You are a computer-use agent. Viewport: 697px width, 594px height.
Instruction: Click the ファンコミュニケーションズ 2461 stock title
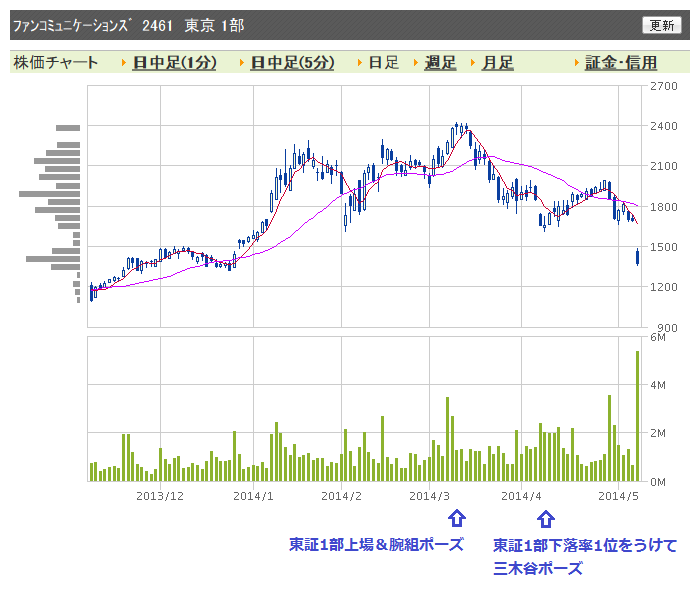point(92,25)
